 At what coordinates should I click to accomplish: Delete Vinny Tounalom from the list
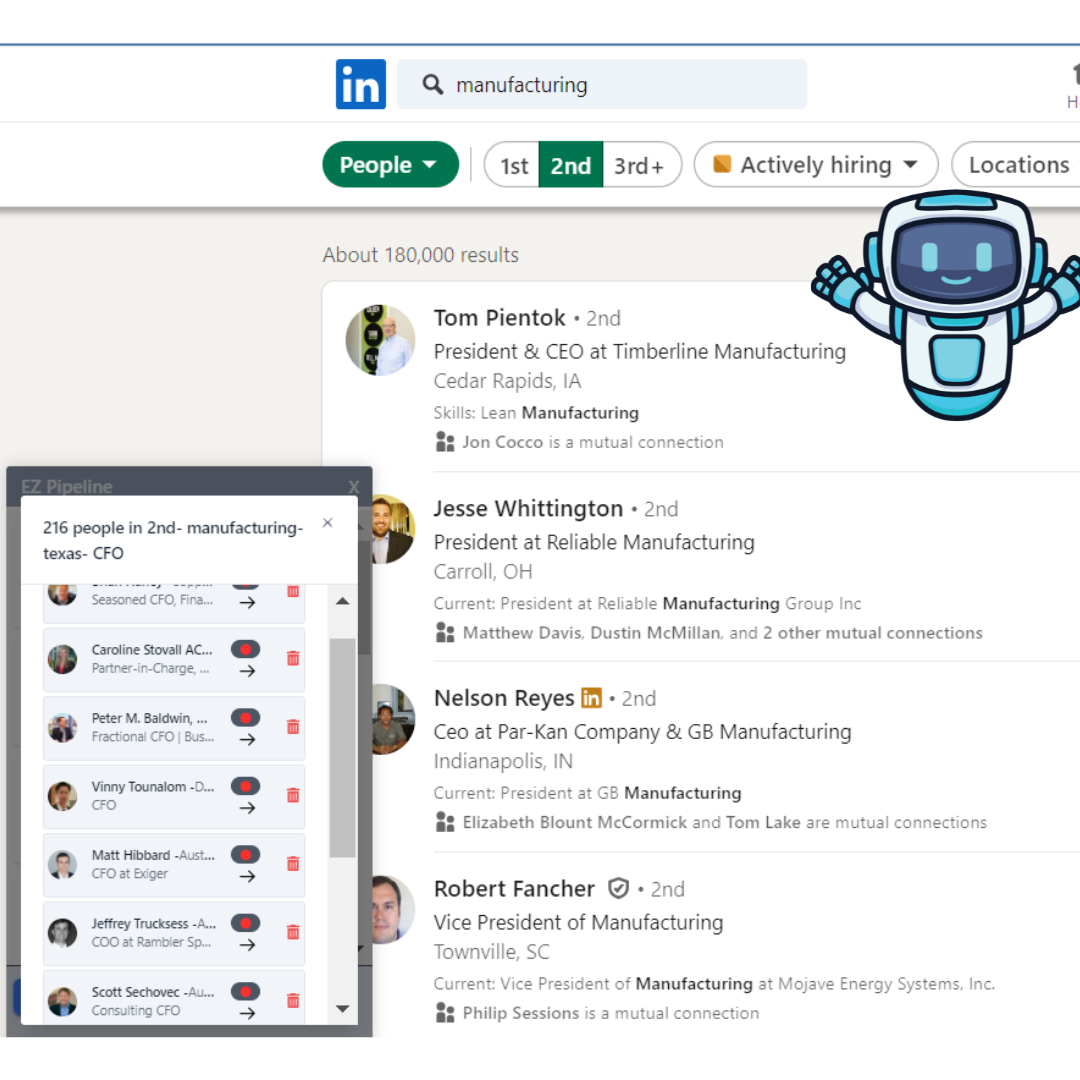coord(293,795)
